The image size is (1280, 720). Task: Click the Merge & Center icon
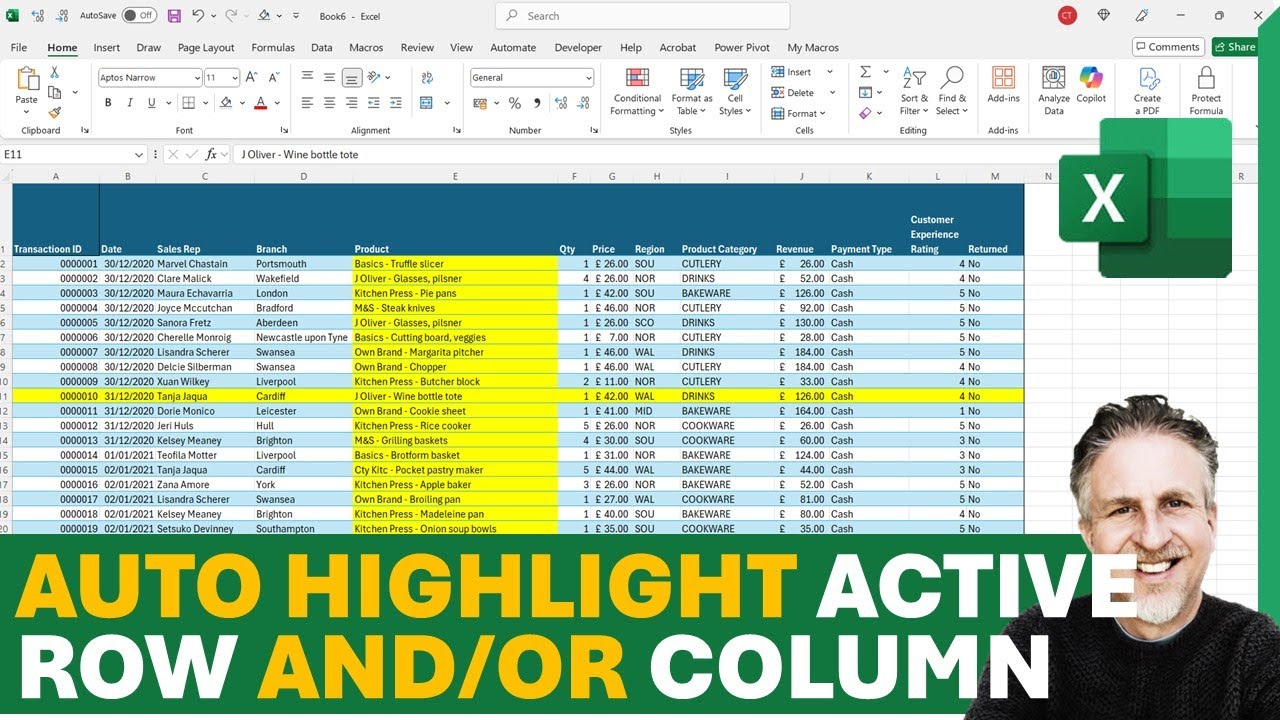(427, 103)
